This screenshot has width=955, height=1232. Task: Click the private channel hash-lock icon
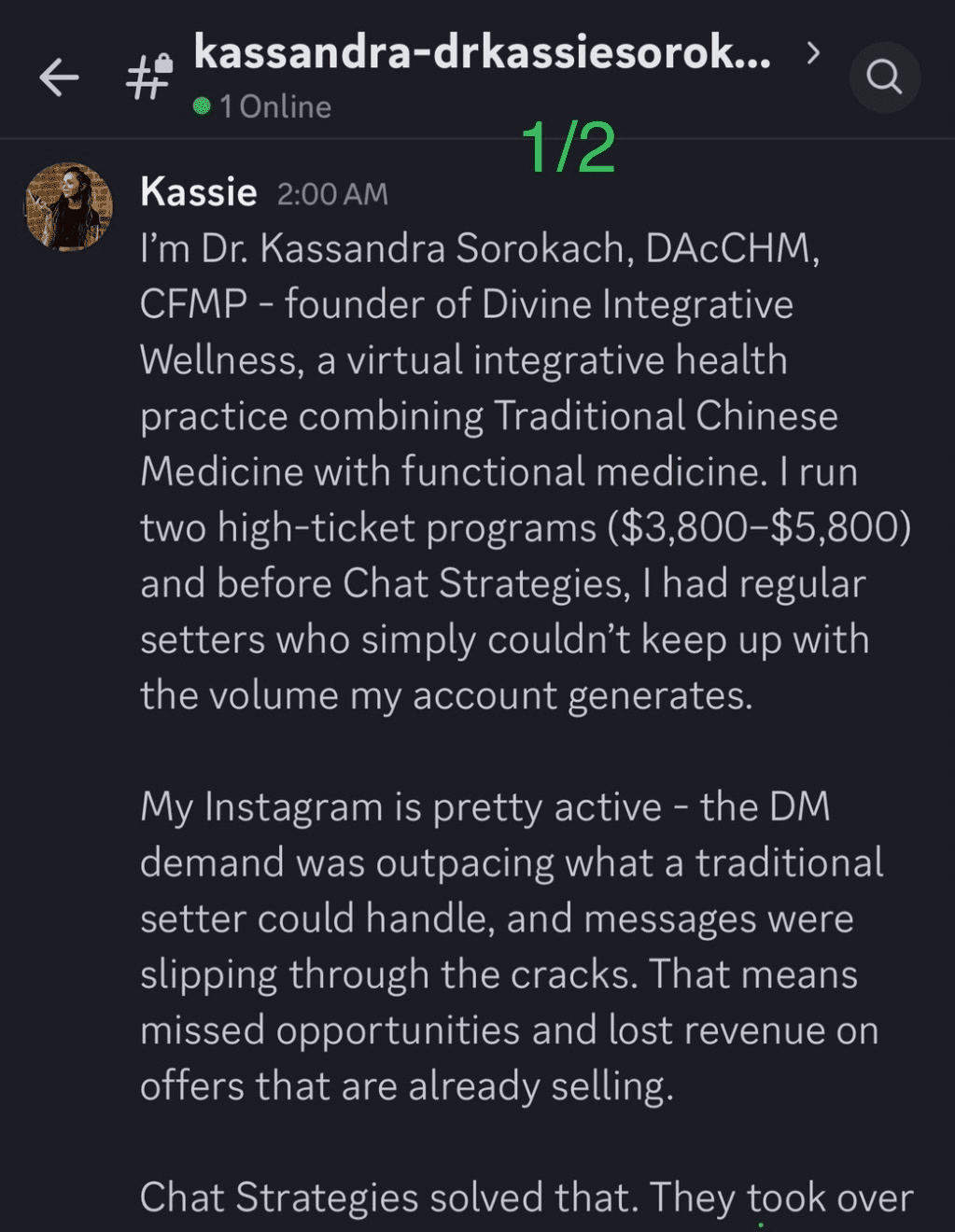click(149, 77)
